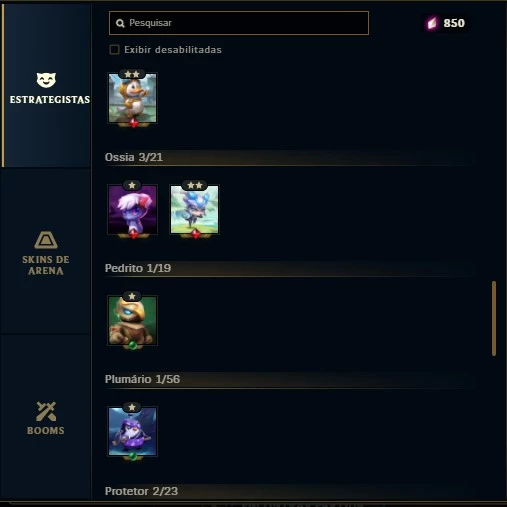Viewport: 507px width, 507px height.
Task: Click the magnifying glass search icon
Action: (x=120, y=23)
